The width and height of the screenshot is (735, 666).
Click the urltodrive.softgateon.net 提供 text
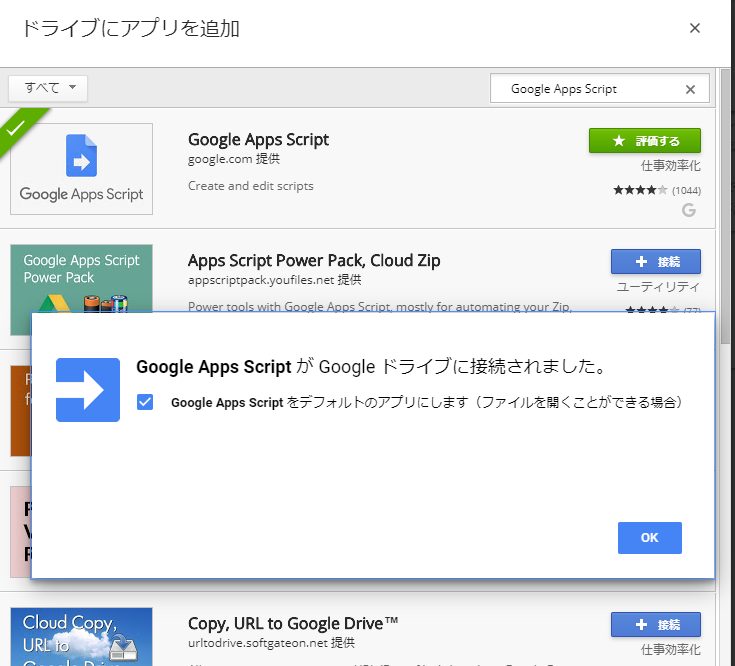pyautogui.click(x=271, y=643)
